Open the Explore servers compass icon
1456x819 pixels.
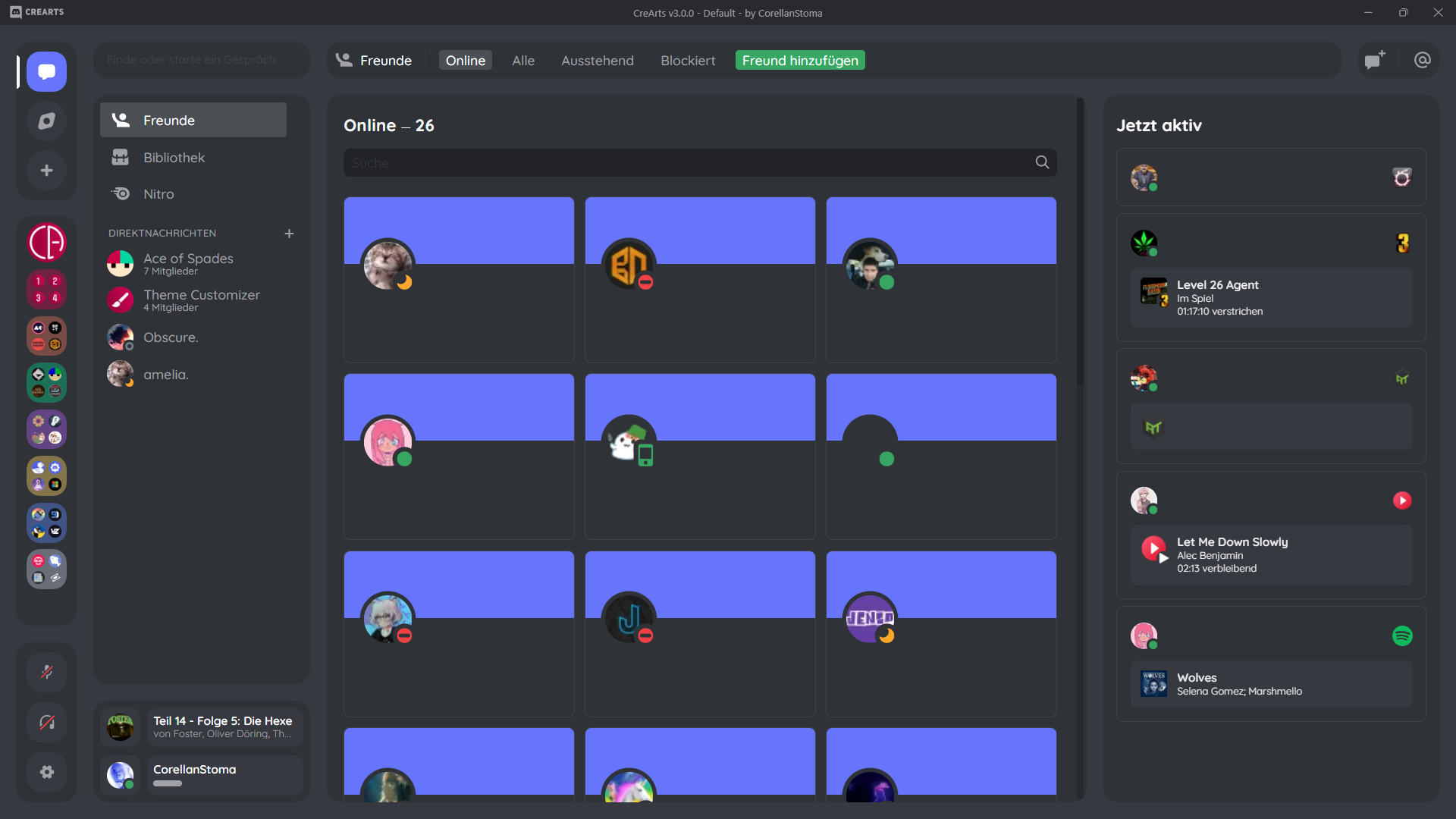[46, 121]
